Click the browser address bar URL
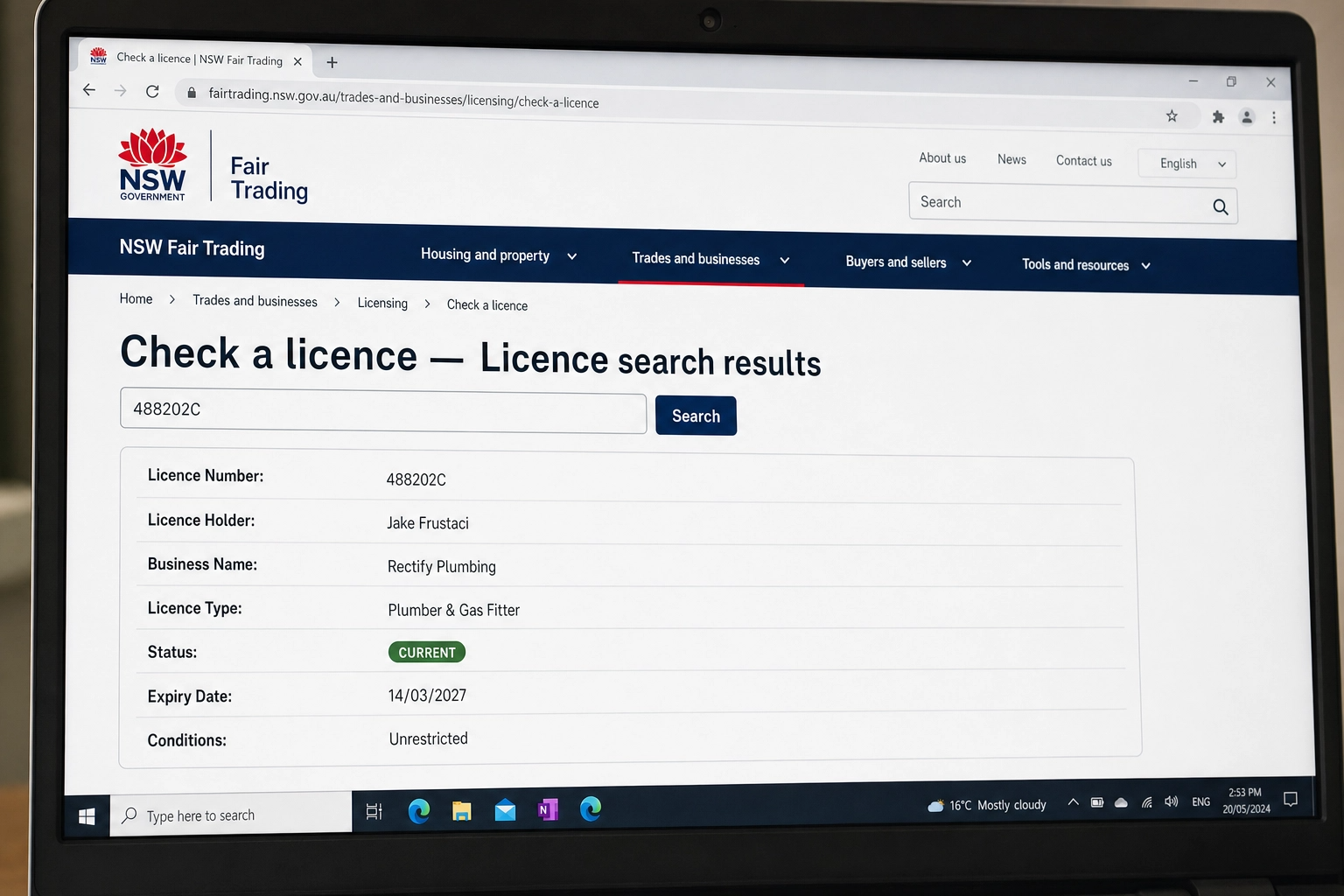The image size is (1344, 896). coord(403,98)
